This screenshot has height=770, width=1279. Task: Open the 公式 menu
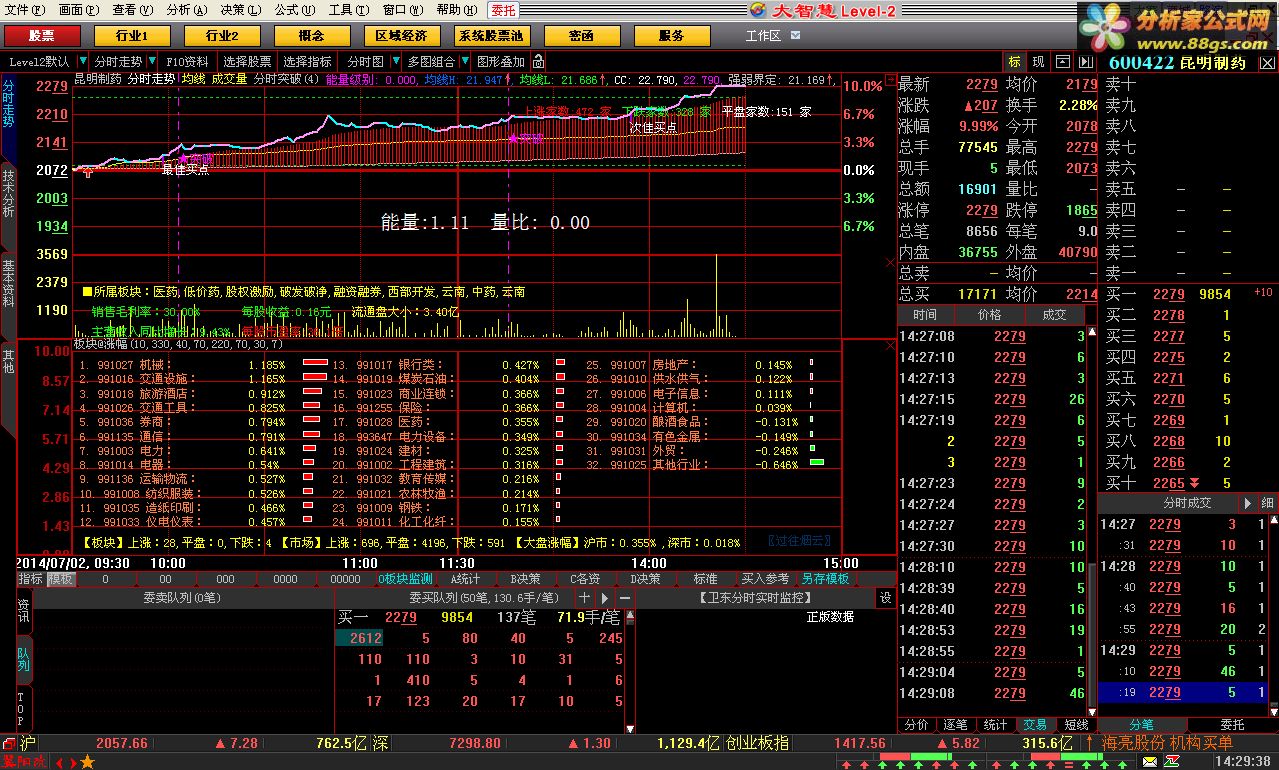[295, 10]
